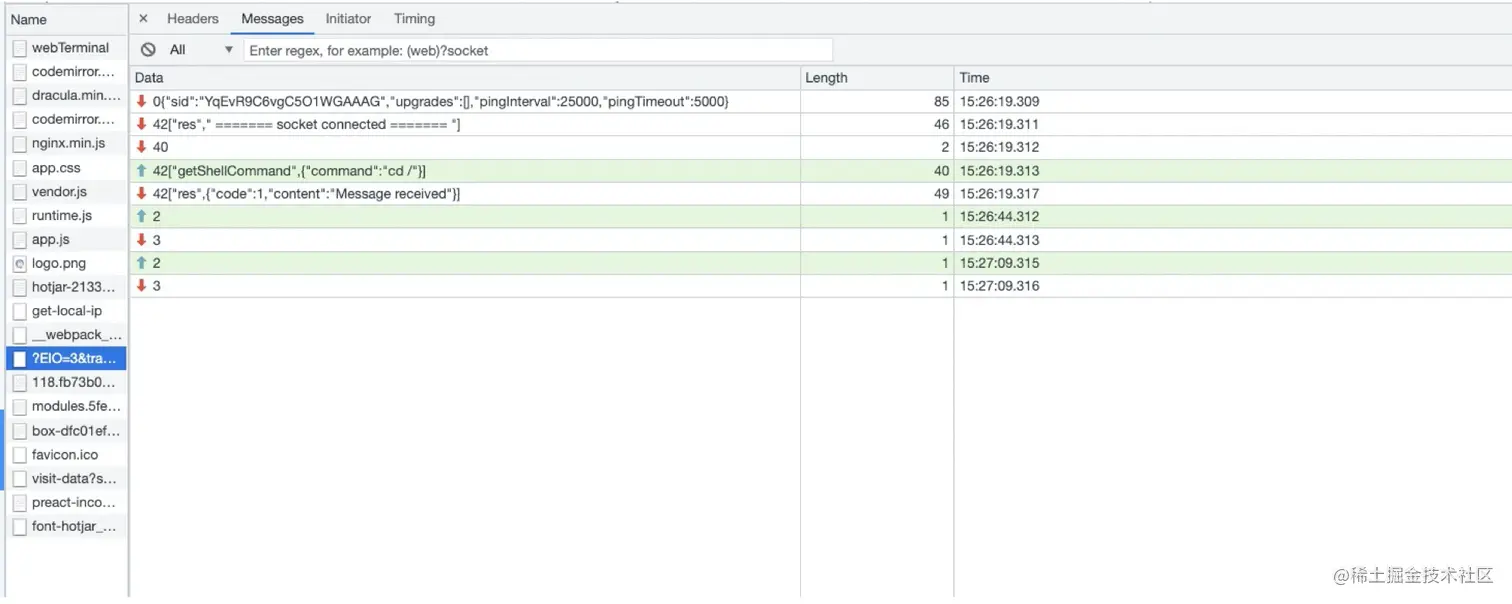Sort by the Length column header
Screen dimensions: 1512x604
coord(877,78)
